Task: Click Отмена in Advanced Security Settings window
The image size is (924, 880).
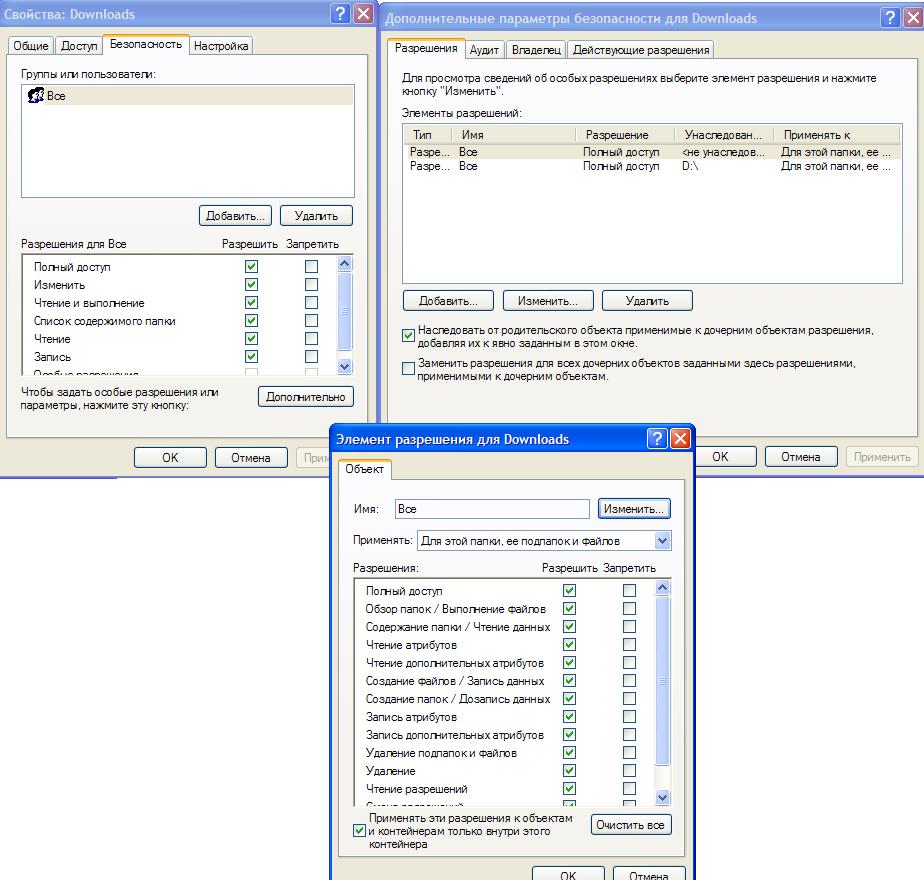Action: tap(801, 457)
